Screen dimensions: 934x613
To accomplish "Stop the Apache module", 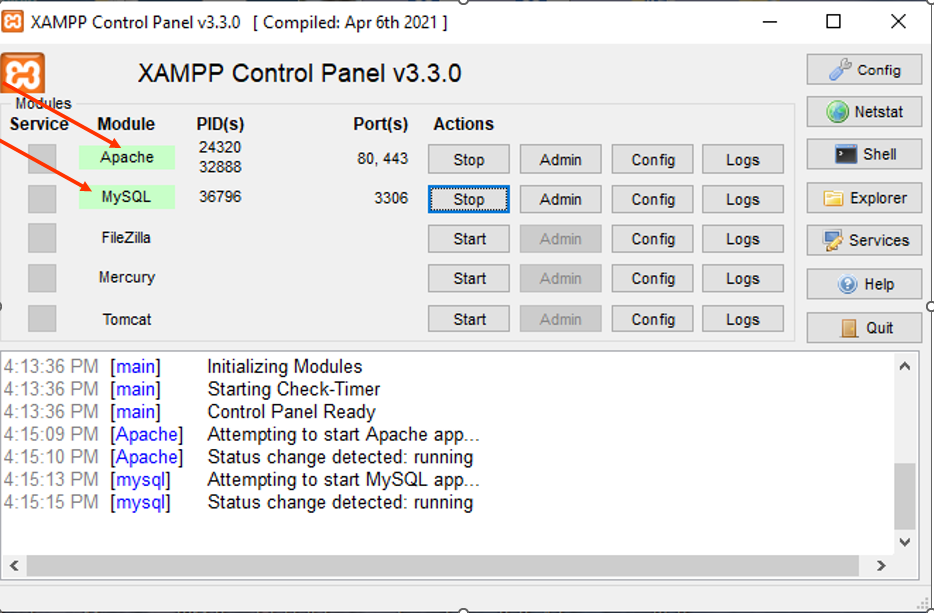I will (469, 159).
